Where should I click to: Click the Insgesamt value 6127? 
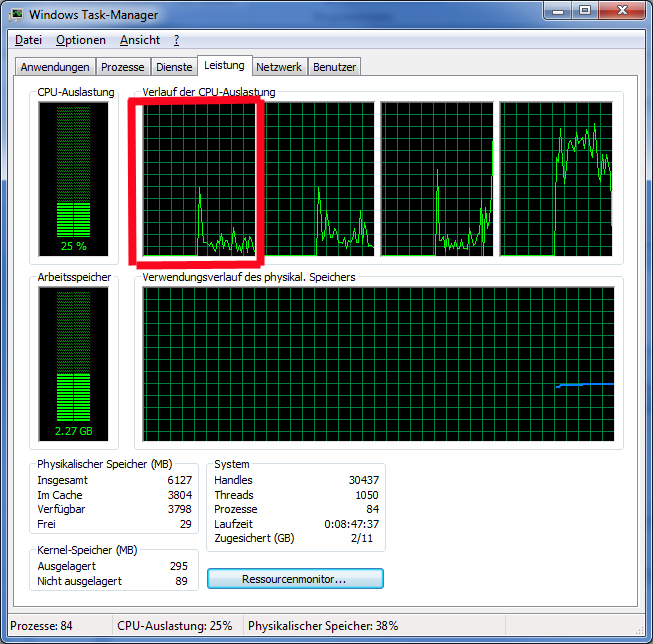(179, 480)
